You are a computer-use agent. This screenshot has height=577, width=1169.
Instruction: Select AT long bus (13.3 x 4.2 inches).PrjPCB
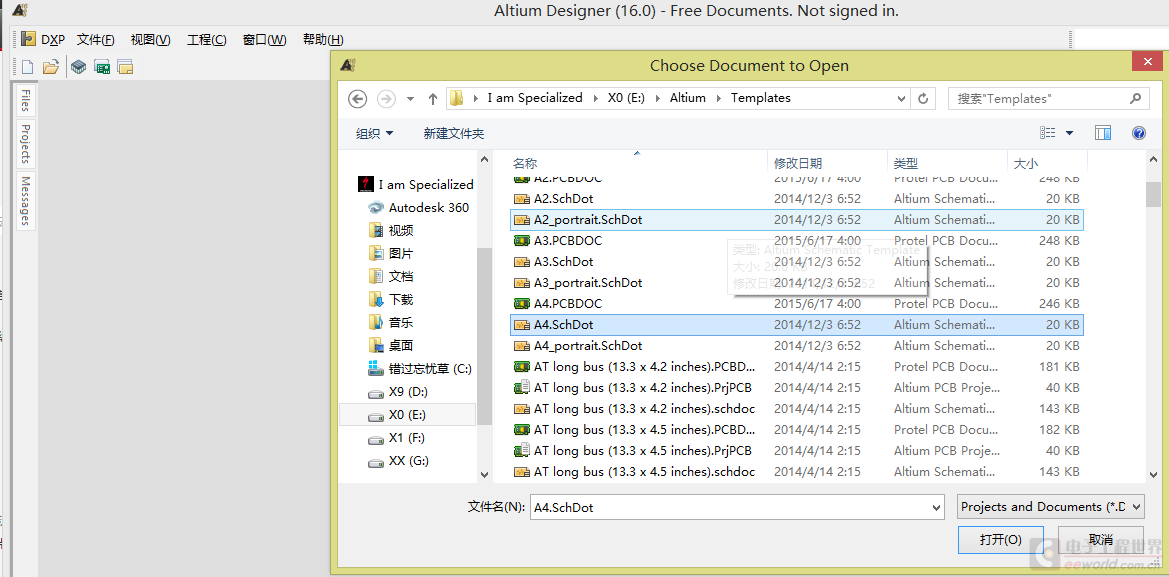[796, 388]
